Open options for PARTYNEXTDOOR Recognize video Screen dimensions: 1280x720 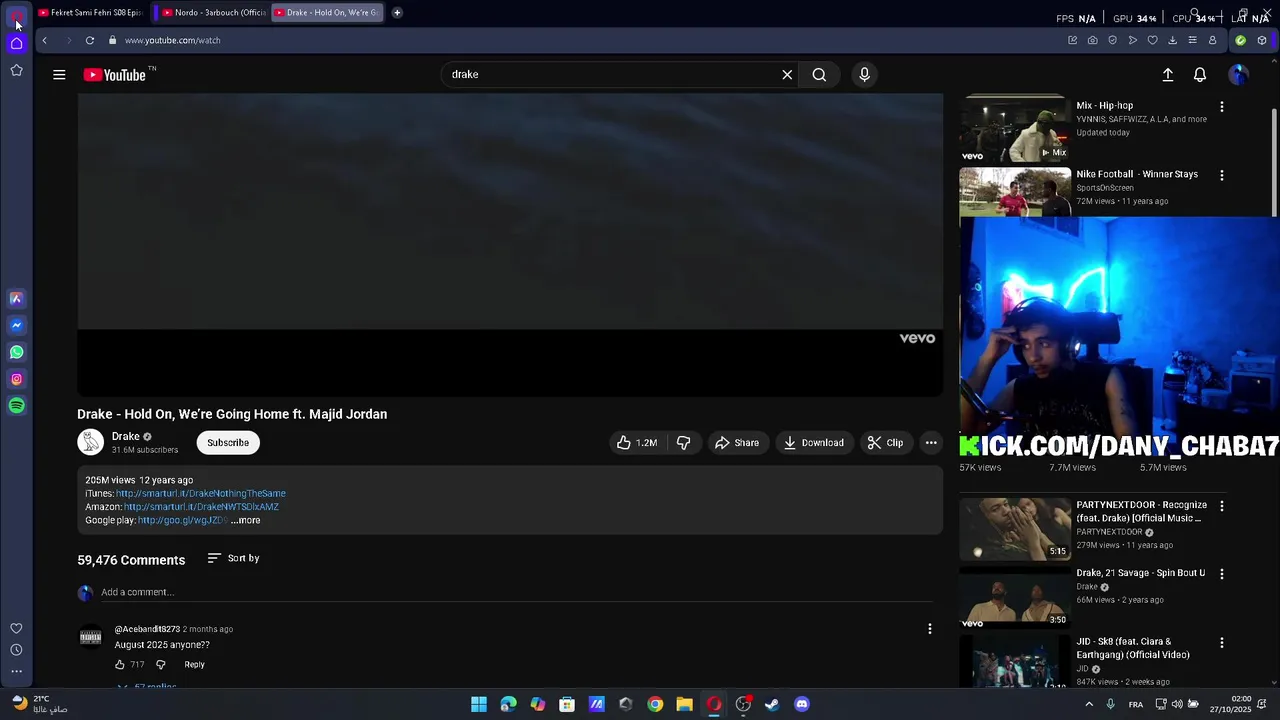1221,506
